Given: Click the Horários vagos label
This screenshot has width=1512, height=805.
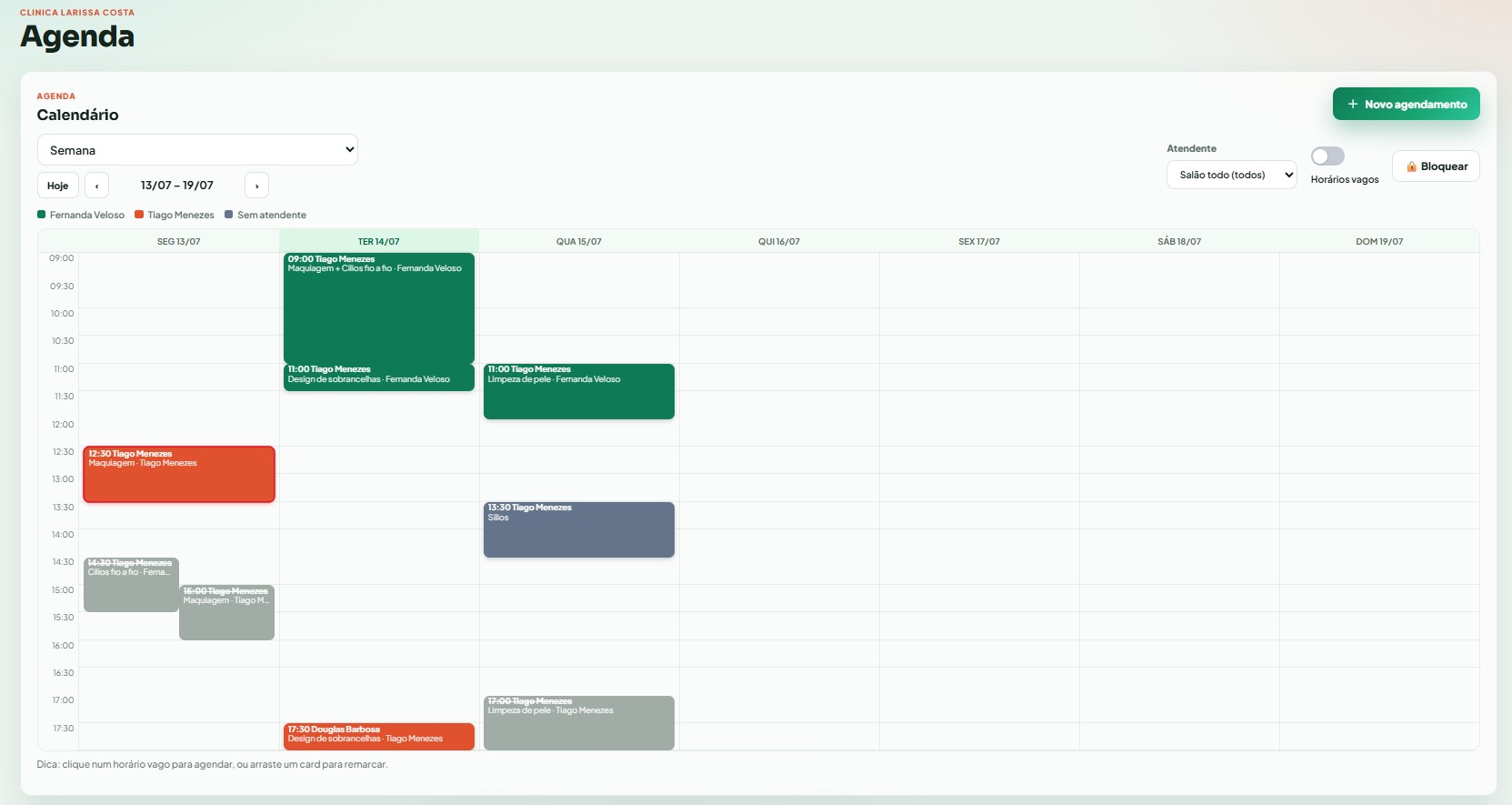Looking at the screenshot, I should click(x=1345, y=179).
